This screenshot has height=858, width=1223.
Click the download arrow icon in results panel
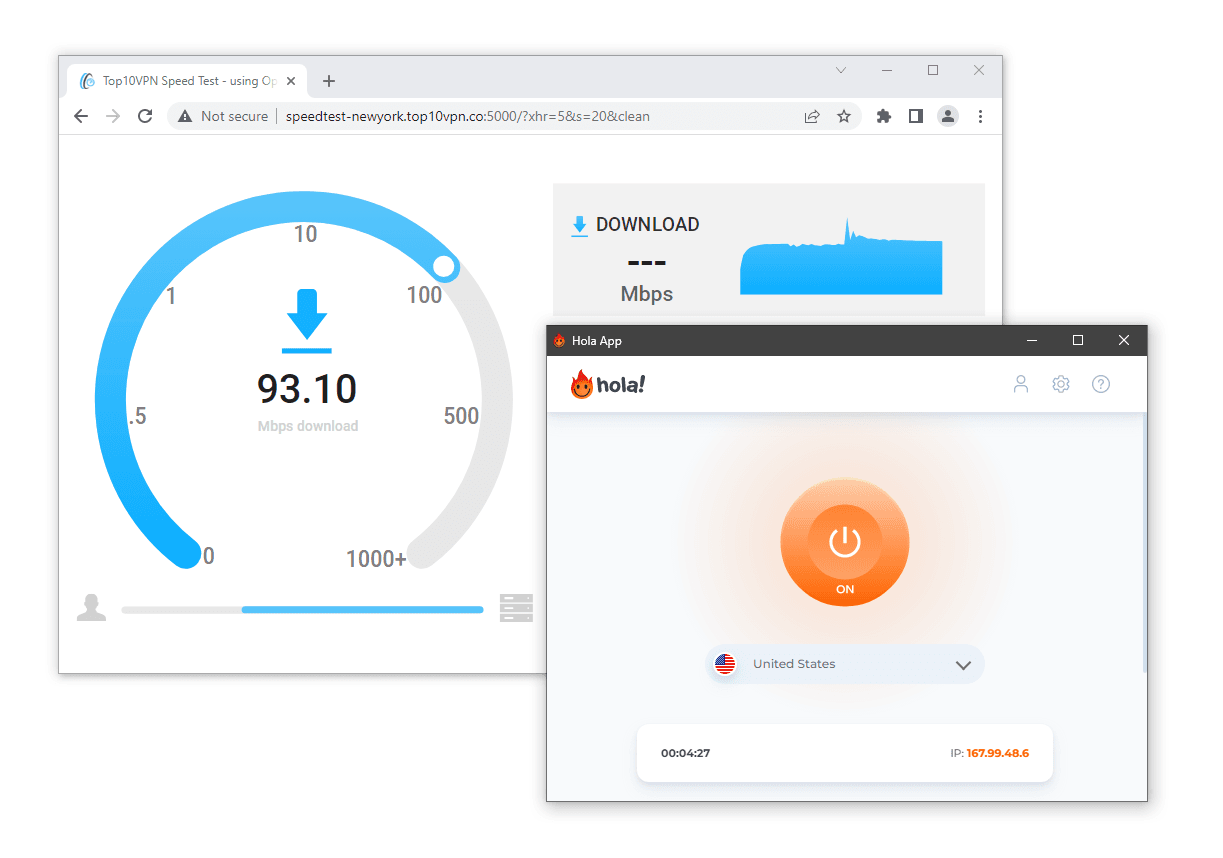tap(579, 225)
